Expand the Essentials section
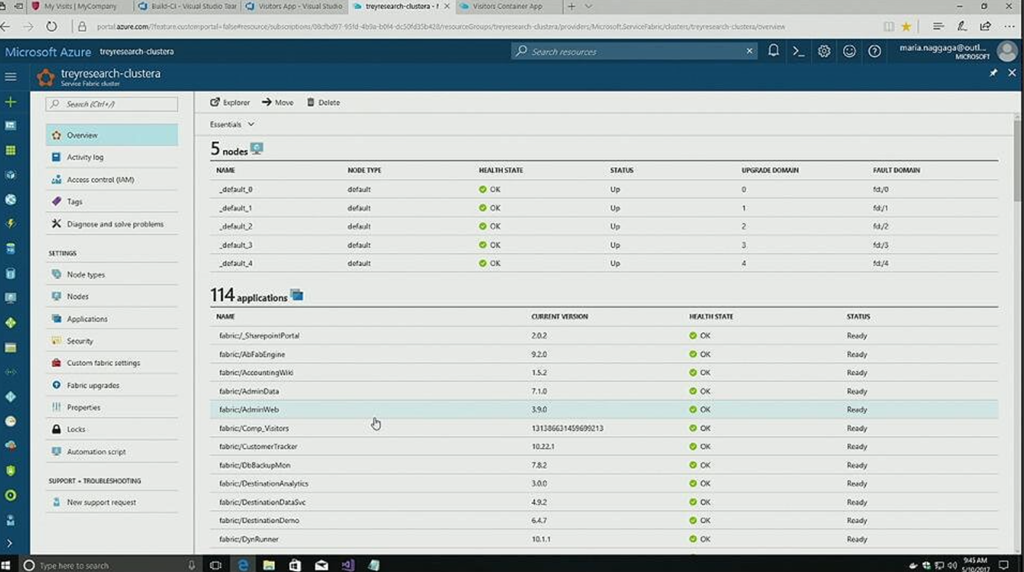Screen dimensions: 1024x572 click(x=232, y=125)
